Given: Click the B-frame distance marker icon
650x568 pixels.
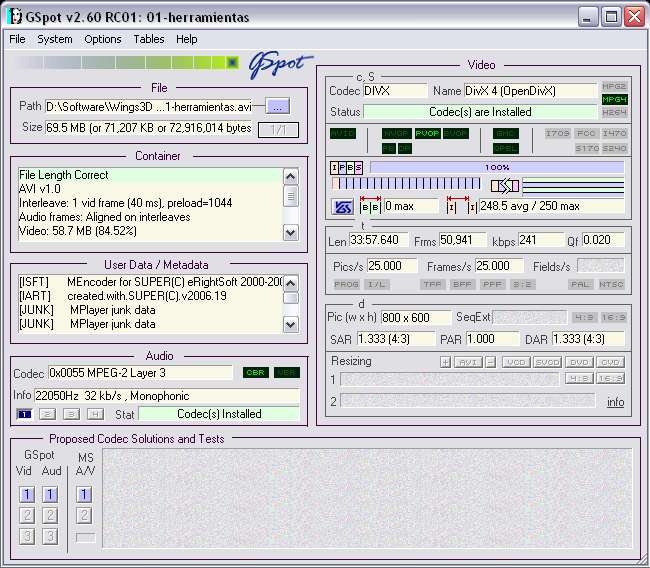Looking at the screenshot, I should click(370, 206).
